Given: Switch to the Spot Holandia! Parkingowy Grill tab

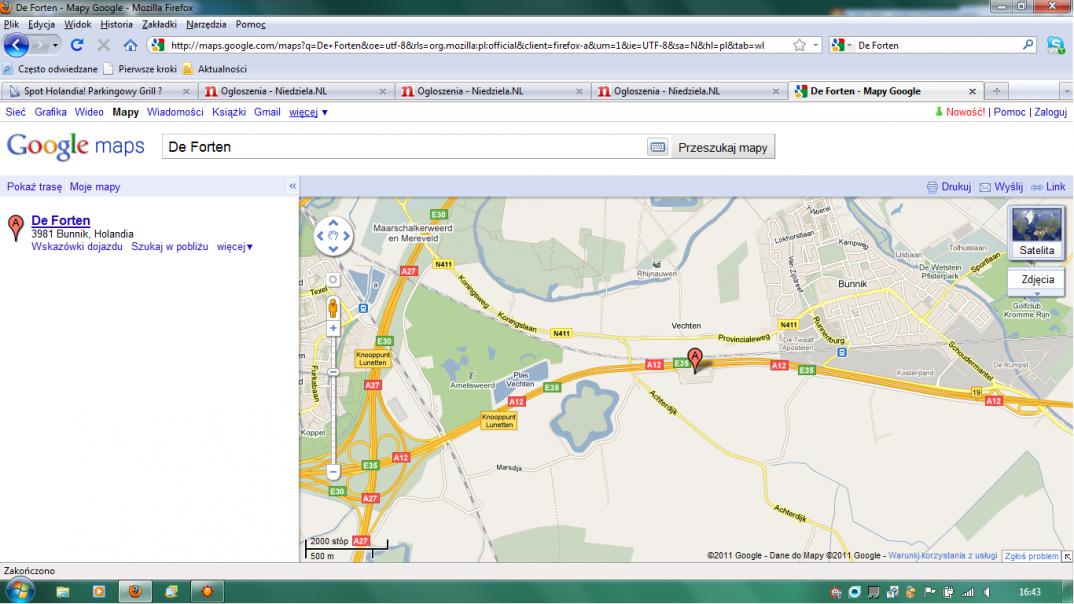Looking at the screenshot, I should click(99, 91).
